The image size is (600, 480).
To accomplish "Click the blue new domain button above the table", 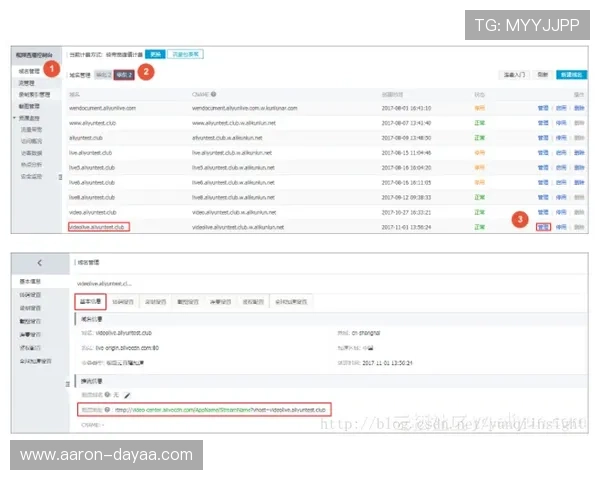I will 571,75.
